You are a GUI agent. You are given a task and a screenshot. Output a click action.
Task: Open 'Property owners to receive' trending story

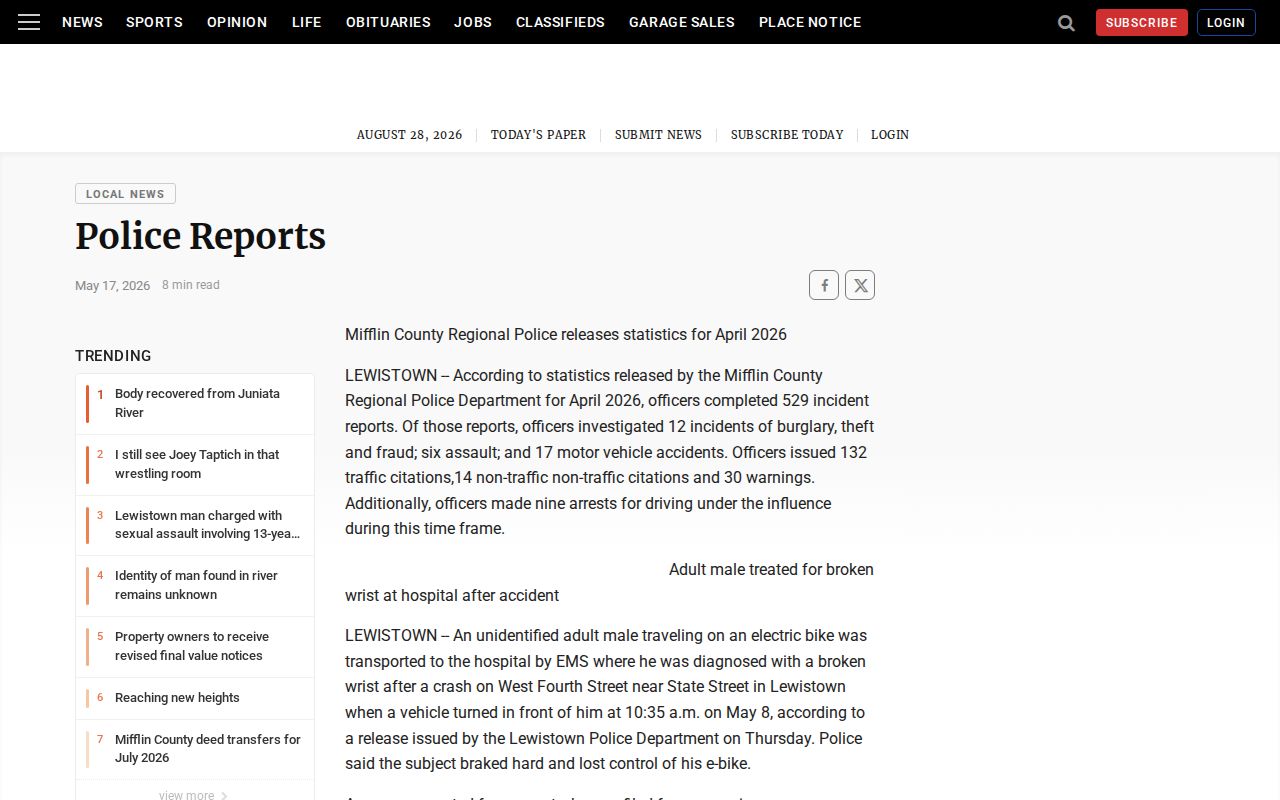(x=192, y=646)
